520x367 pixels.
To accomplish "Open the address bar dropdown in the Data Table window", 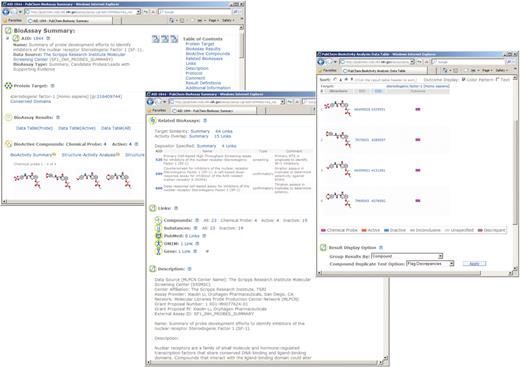I will point(412,62).
